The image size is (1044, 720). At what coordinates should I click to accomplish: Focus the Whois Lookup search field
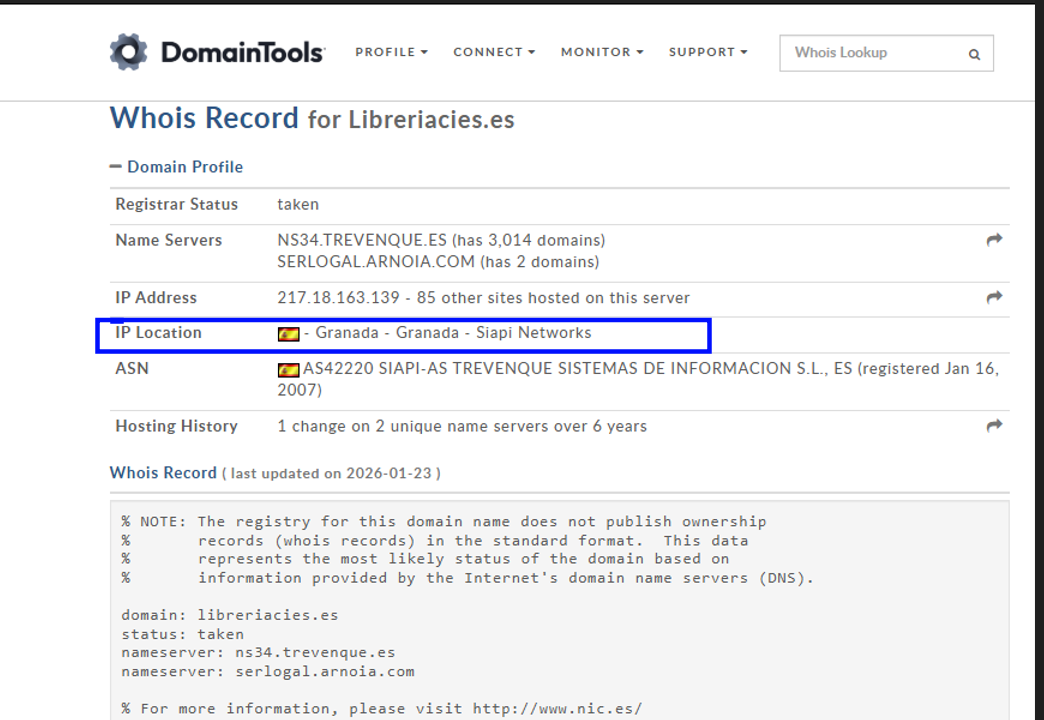[x=886, y=53]
